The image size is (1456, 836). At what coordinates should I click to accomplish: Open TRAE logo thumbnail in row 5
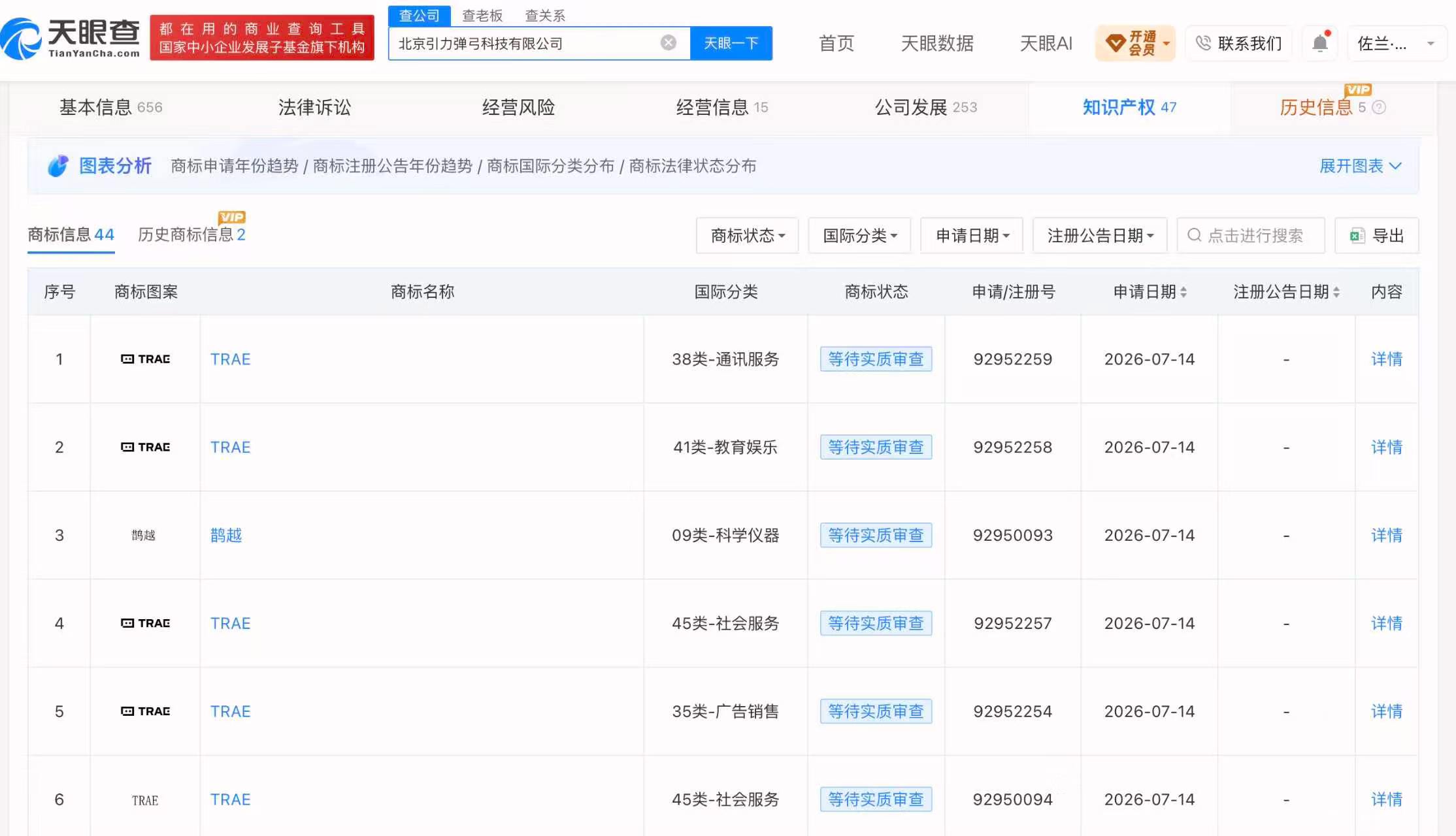[x=146, y=711]
